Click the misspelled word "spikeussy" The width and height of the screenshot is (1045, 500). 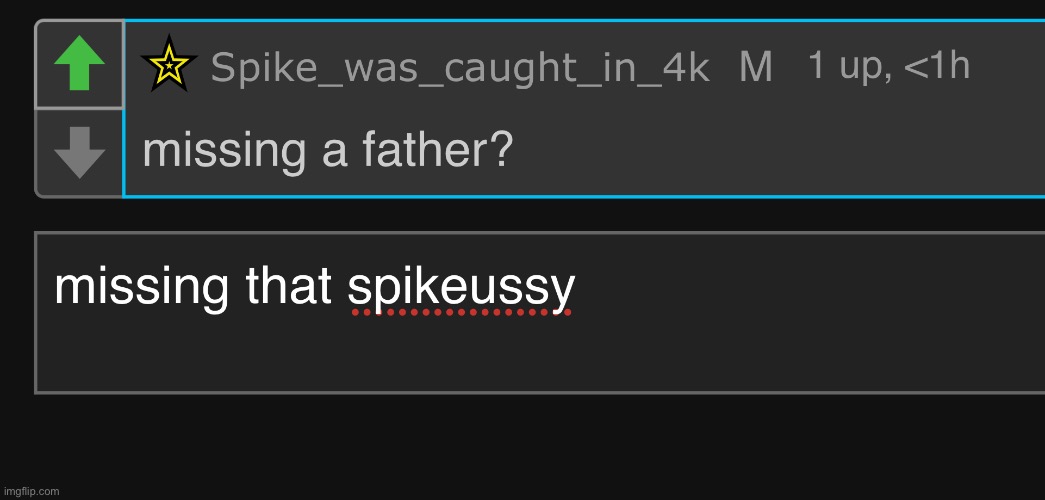(461, 288)
